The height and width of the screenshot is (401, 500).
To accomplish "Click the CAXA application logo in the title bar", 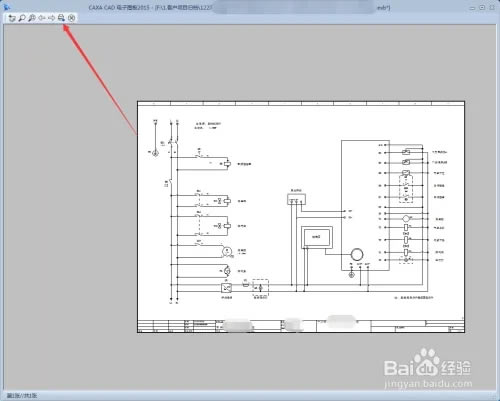I will [6, 7].
